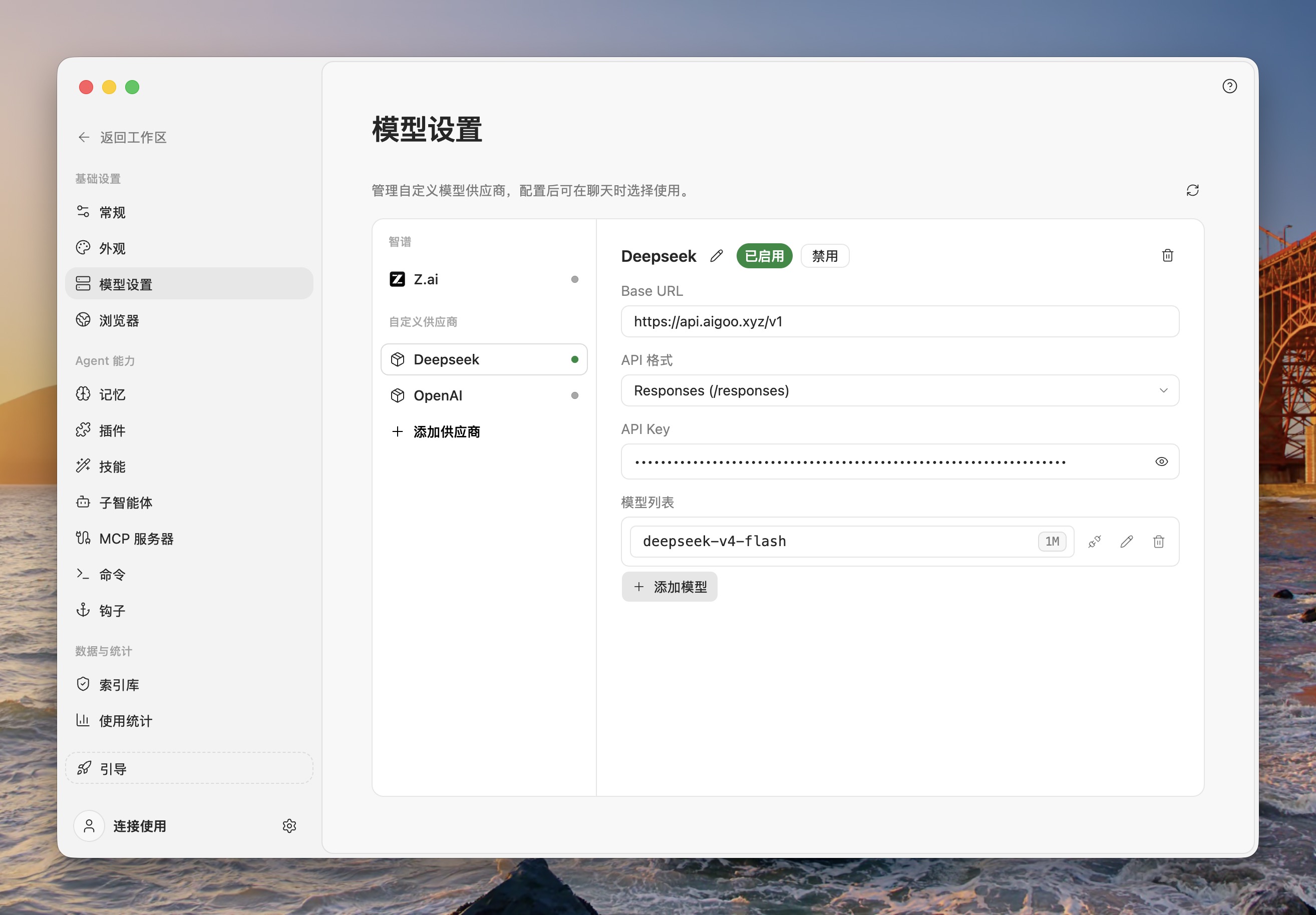Click the Base URL input field

click(x=900, y=321)
